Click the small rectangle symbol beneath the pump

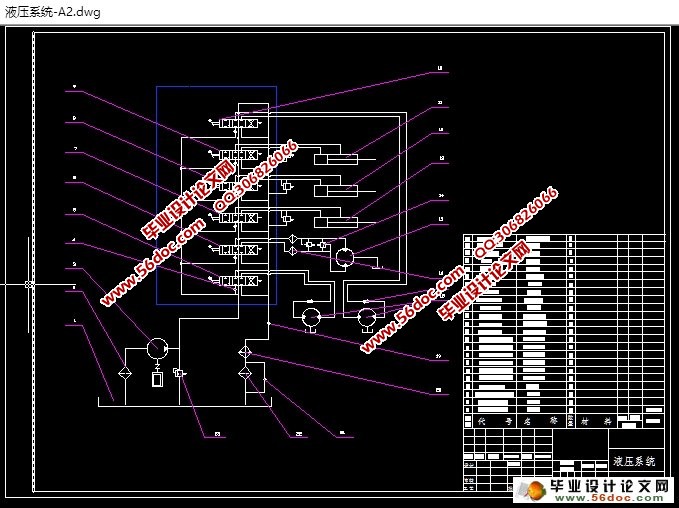(157, 378)
